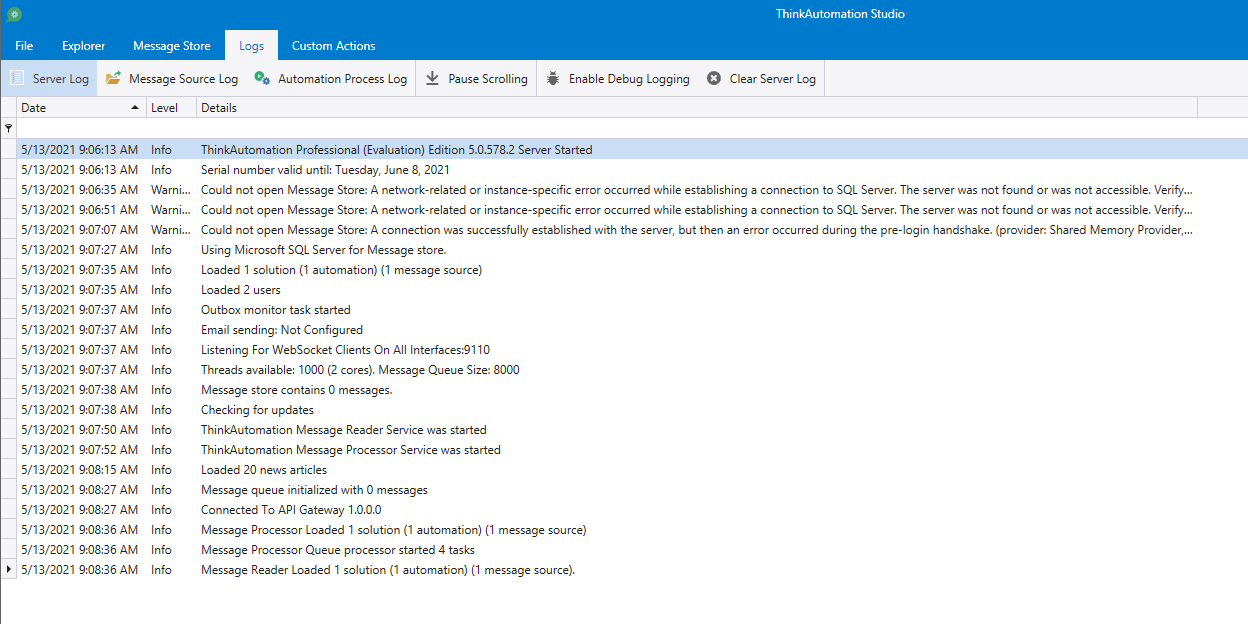Click the current row arrow indicator on last row
Viewport: 1248px width, 624px height.
point(10,569)
